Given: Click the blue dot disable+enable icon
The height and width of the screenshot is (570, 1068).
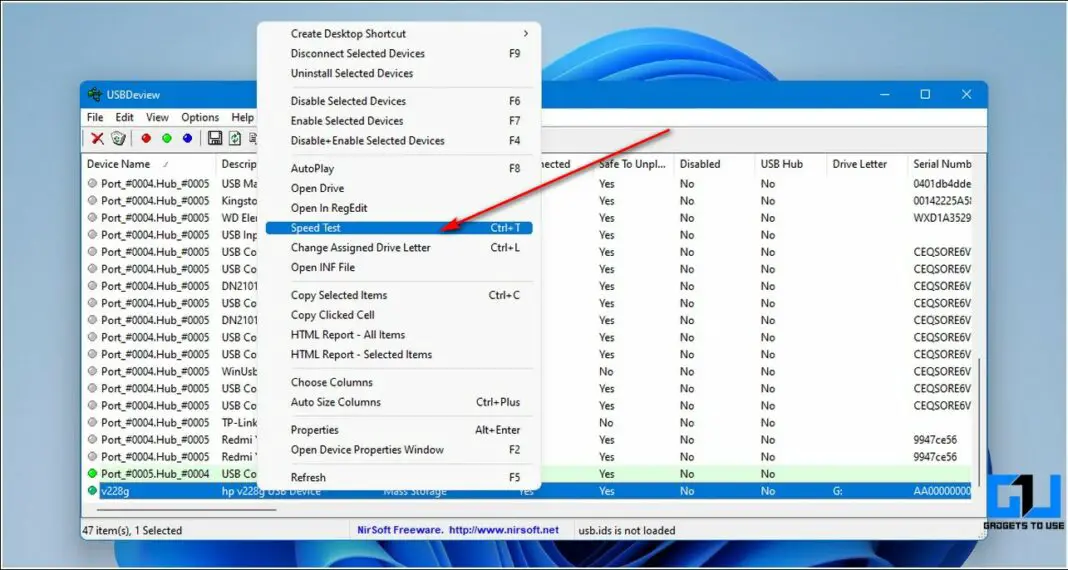Looking at the screenshot, I should click(x=187, y=139).
